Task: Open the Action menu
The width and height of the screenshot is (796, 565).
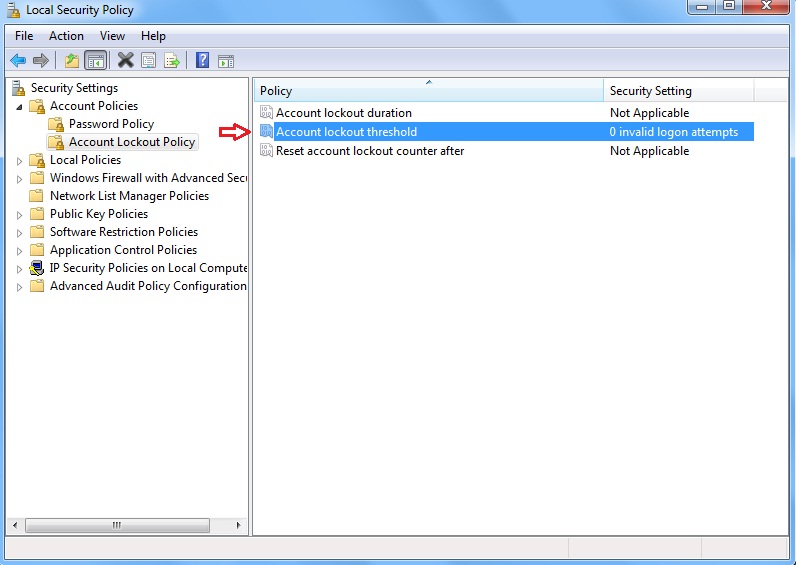Action: [66, 36]
